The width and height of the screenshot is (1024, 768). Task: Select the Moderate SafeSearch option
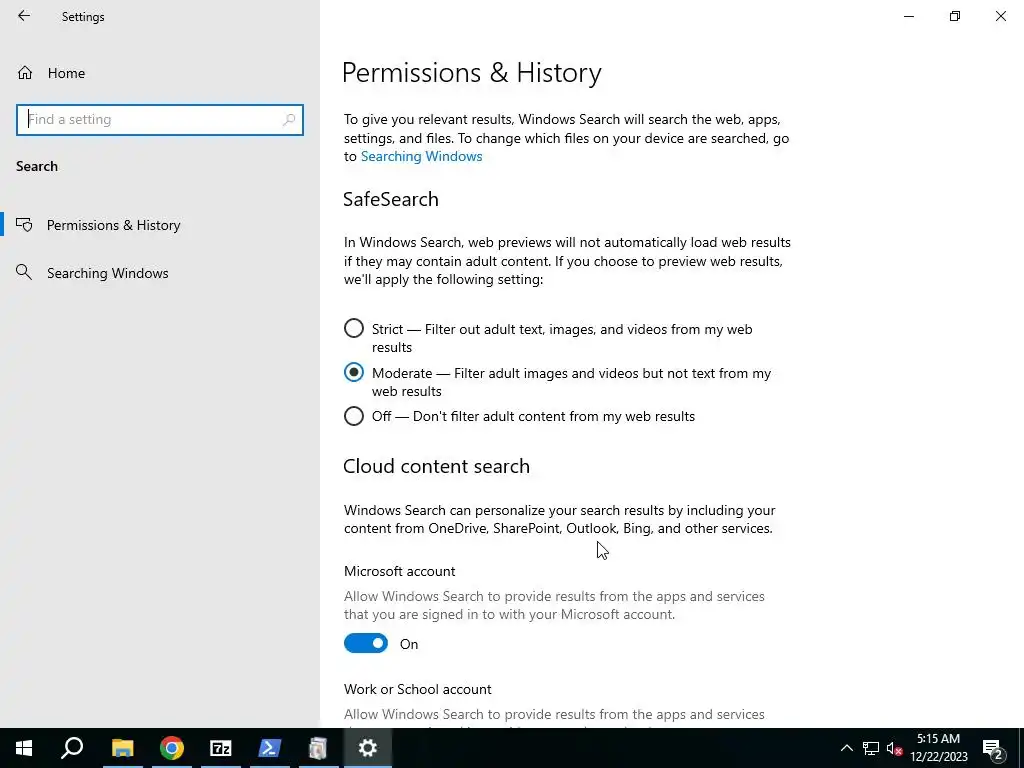coord(353,372)
